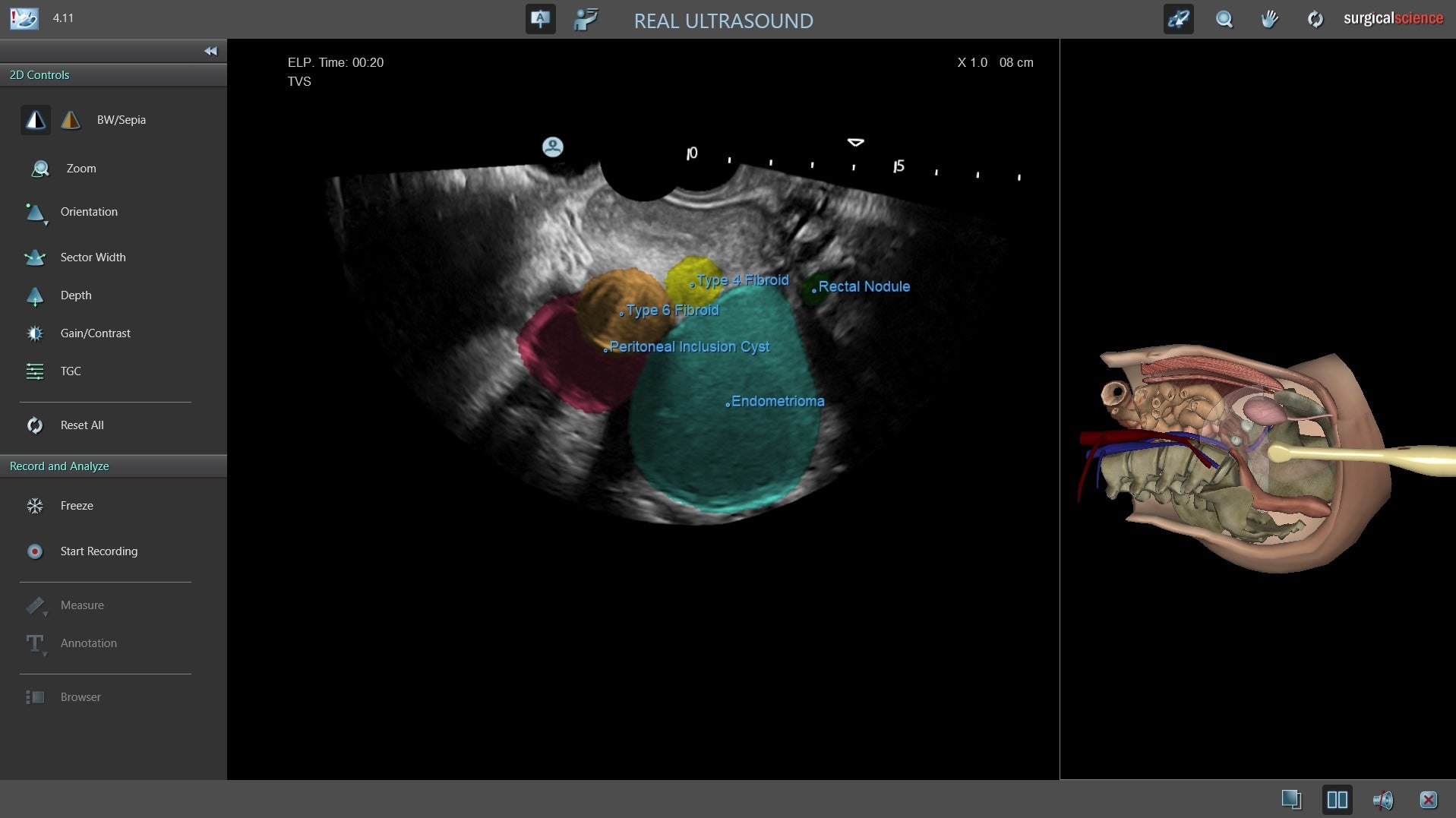Switch to split-screen view layout

tap(1337, 800)
